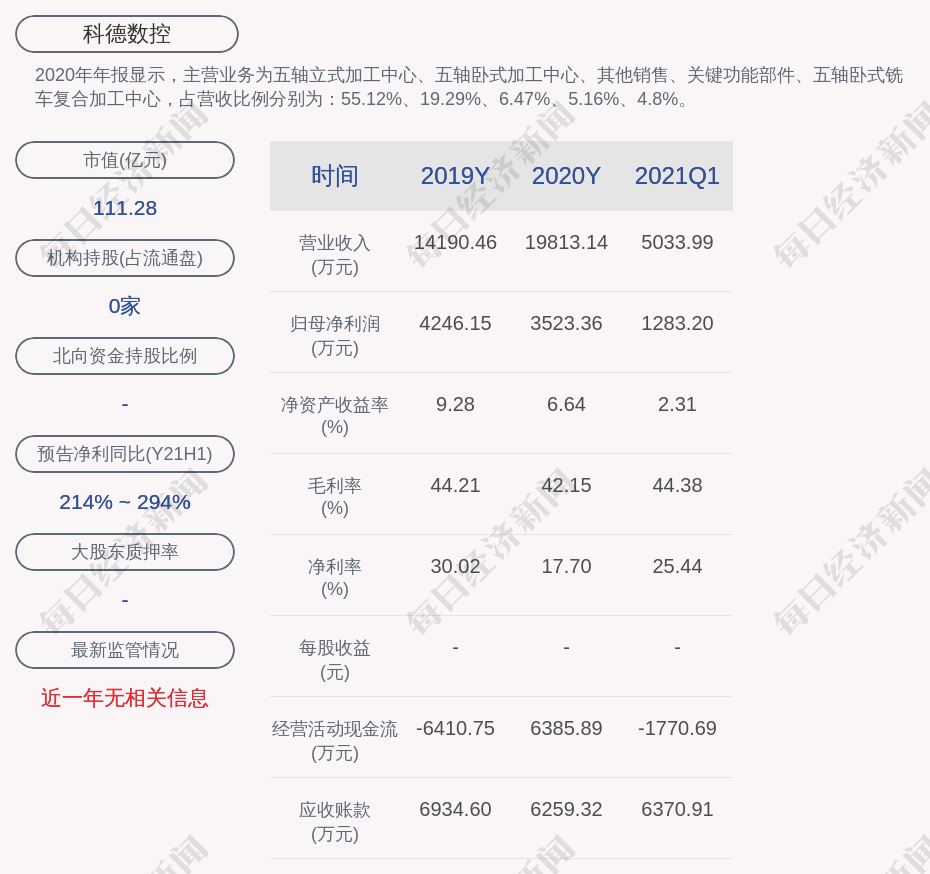Click the 科德数控 company name pill
The image size is (930, 874).
click(126, 34)
